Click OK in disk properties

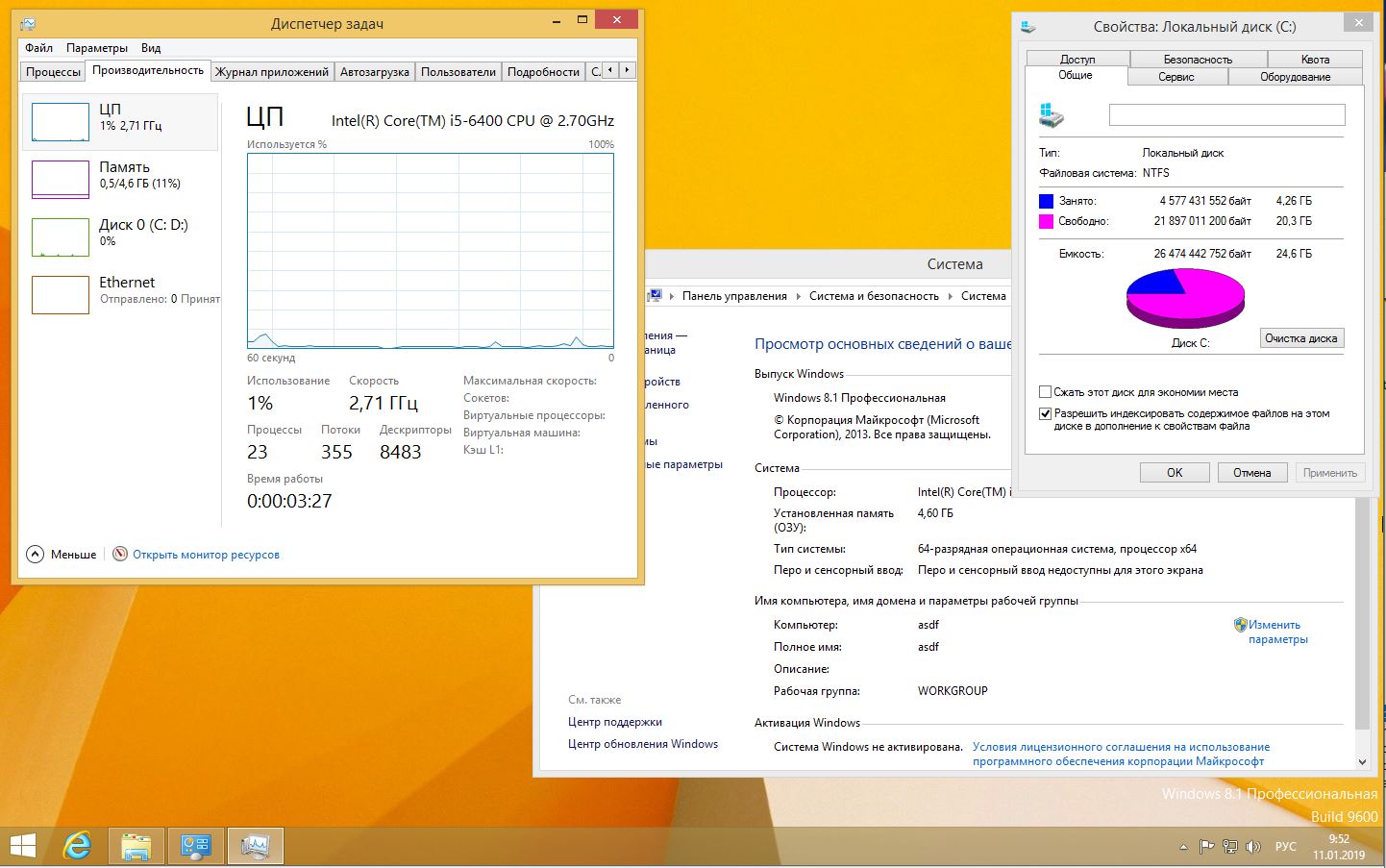click(x=1175, y=472)
